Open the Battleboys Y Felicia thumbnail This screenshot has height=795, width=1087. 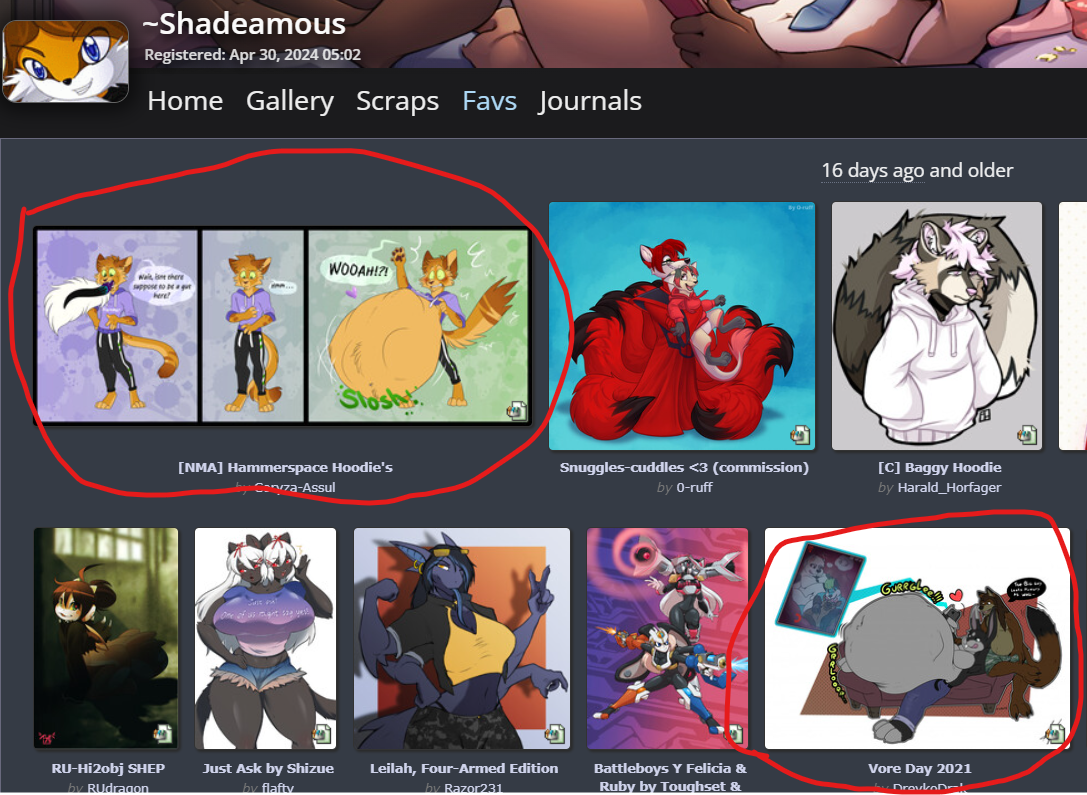pos(668,638)
